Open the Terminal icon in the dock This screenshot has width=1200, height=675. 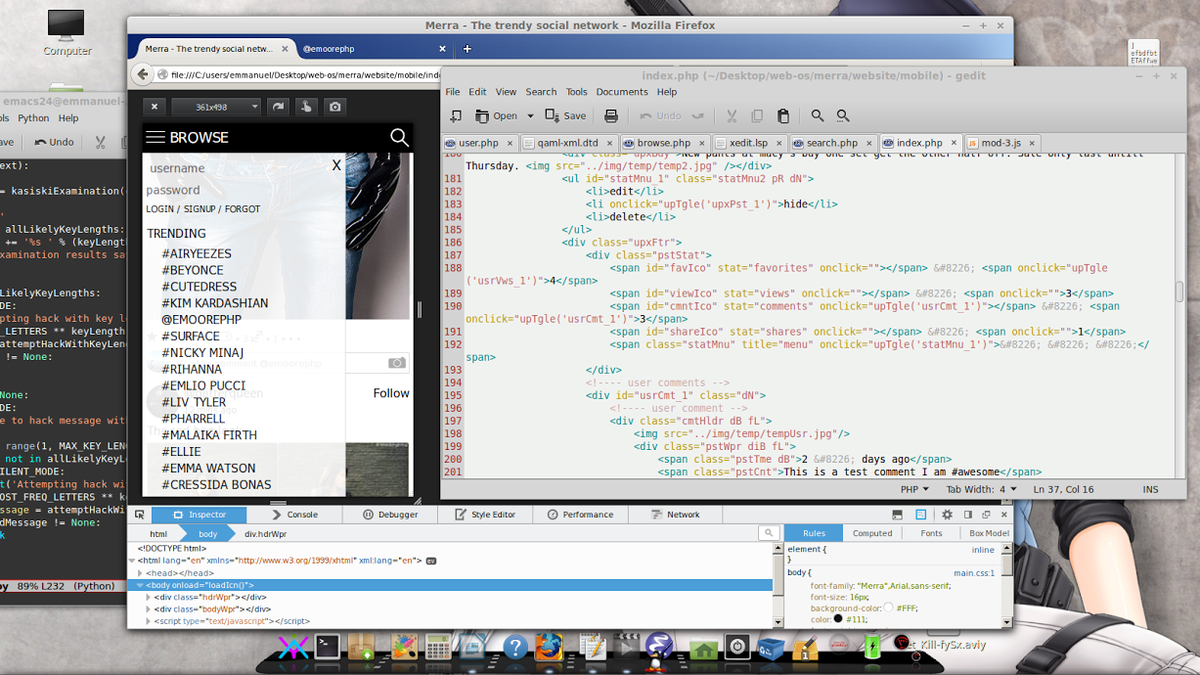(x=326, y=647)
